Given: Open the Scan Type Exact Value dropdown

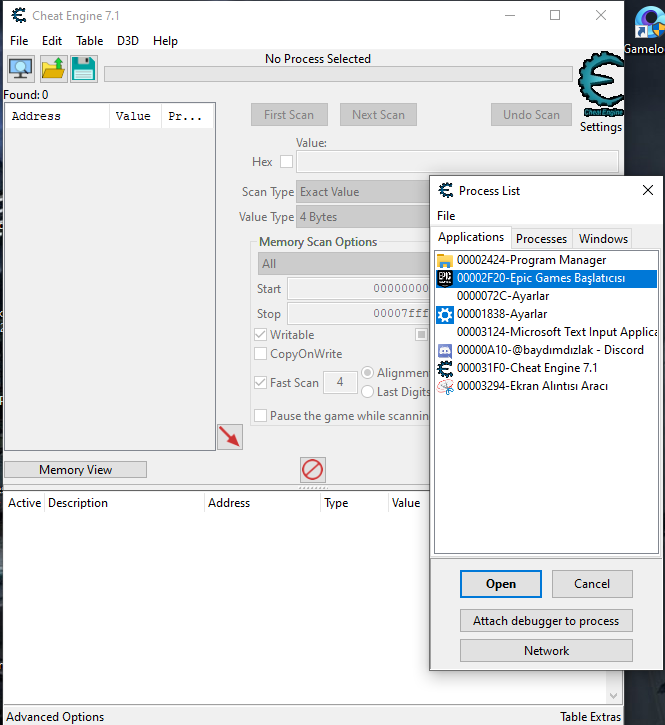Looking at the screenshot, I should pyautogui.click(x=363, y=191).
